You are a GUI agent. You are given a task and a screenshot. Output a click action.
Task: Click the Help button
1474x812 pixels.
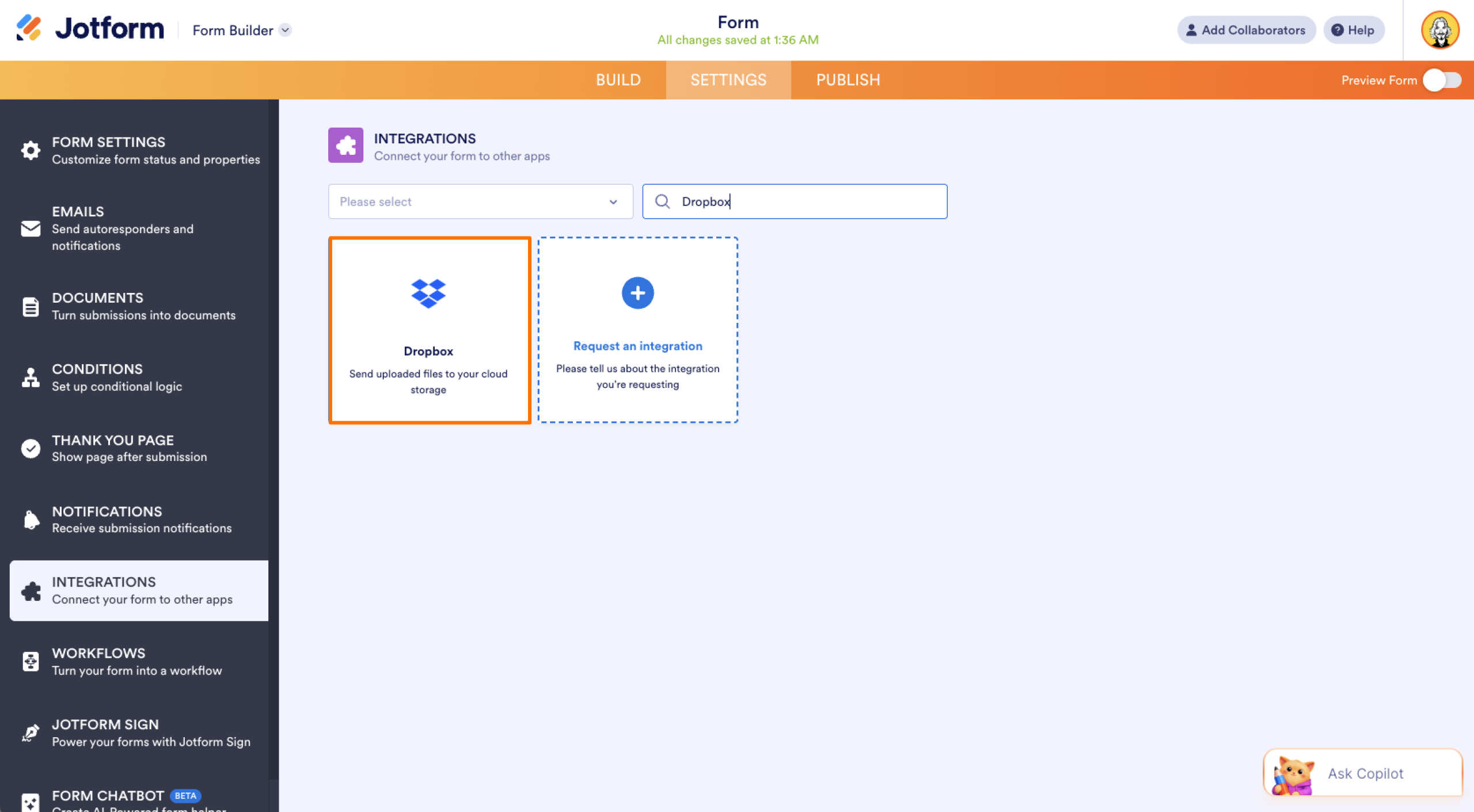pos(1353,30)
